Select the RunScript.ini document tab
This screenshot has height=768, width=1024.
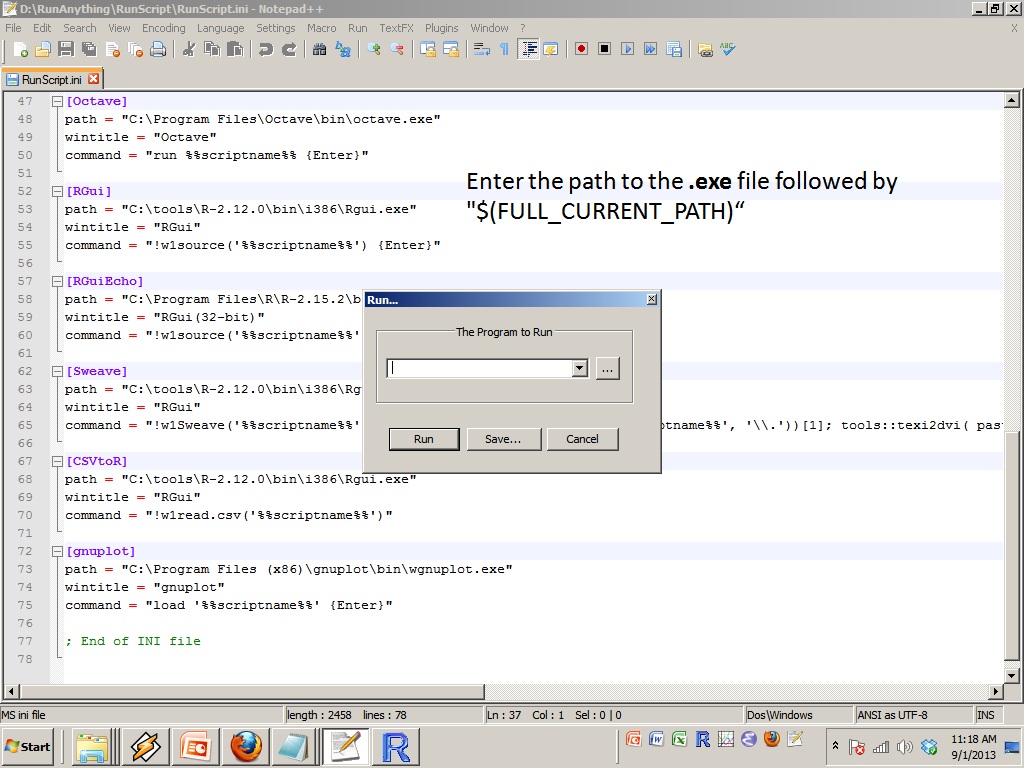(x=52, y=80)
